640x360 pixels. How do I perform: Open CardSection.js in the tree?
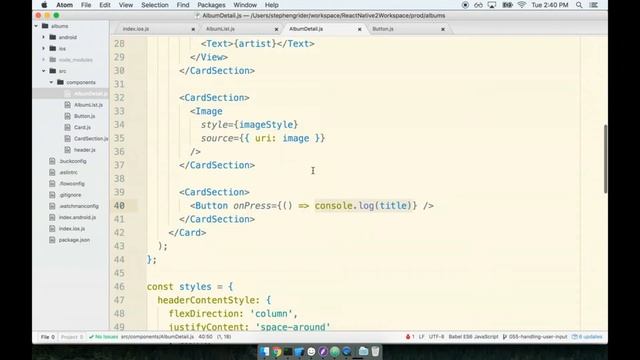[x=91, y=139]
